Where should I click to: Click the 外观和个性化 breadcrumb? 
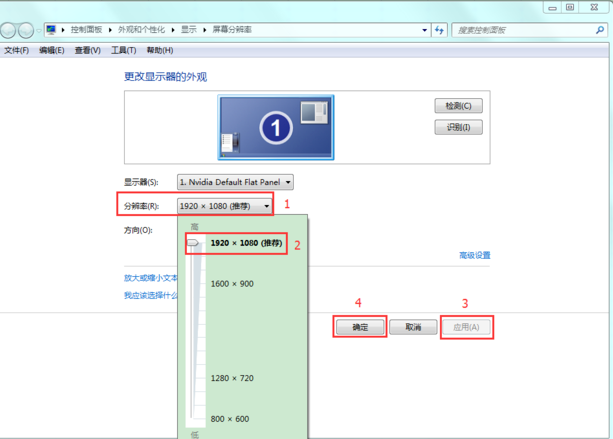point(142,30)
